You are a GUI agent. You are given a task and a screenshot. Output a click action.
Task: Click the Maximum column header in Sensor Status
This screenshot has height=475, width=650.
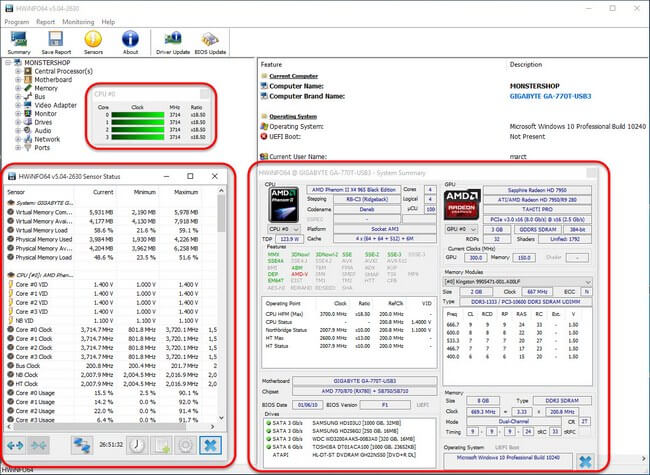pyautogui.click(x=186, y=192)
